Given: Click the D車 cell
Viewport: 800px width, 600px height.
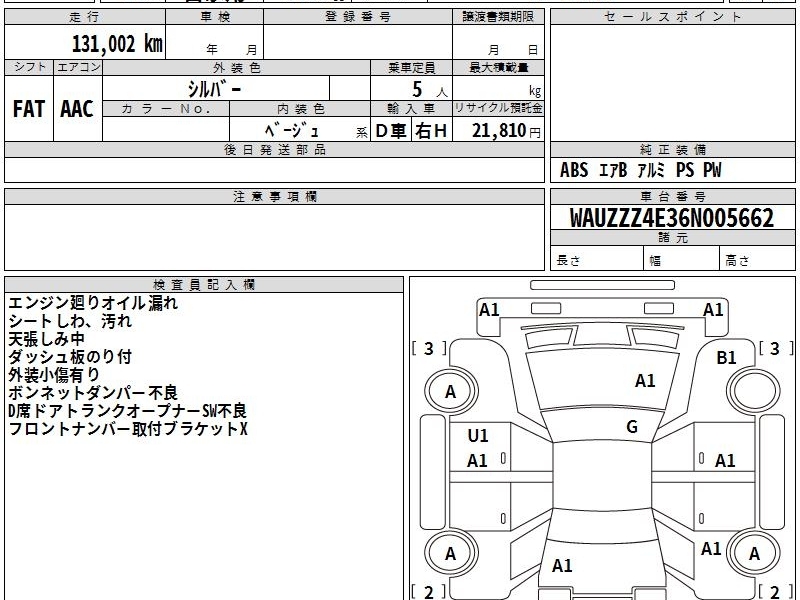Looking at the screenshot, I should coord(391,131).
